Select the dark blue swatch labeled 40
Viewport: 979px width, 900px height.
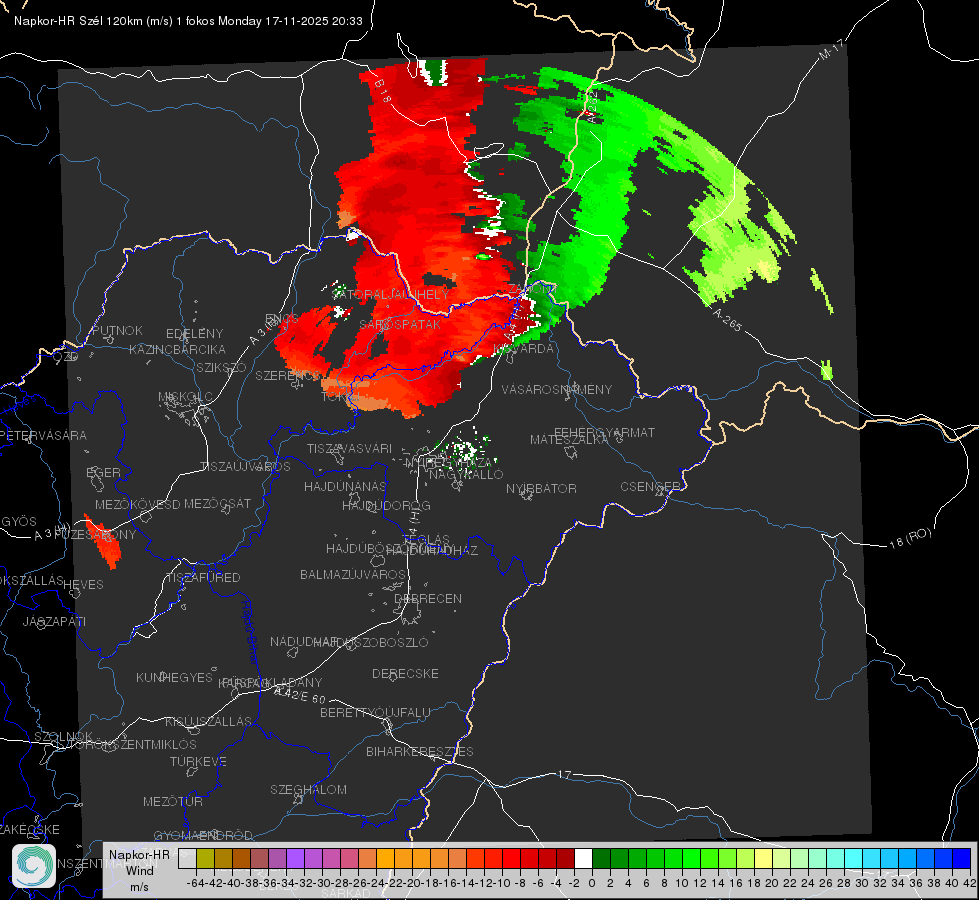coord(962,858)
